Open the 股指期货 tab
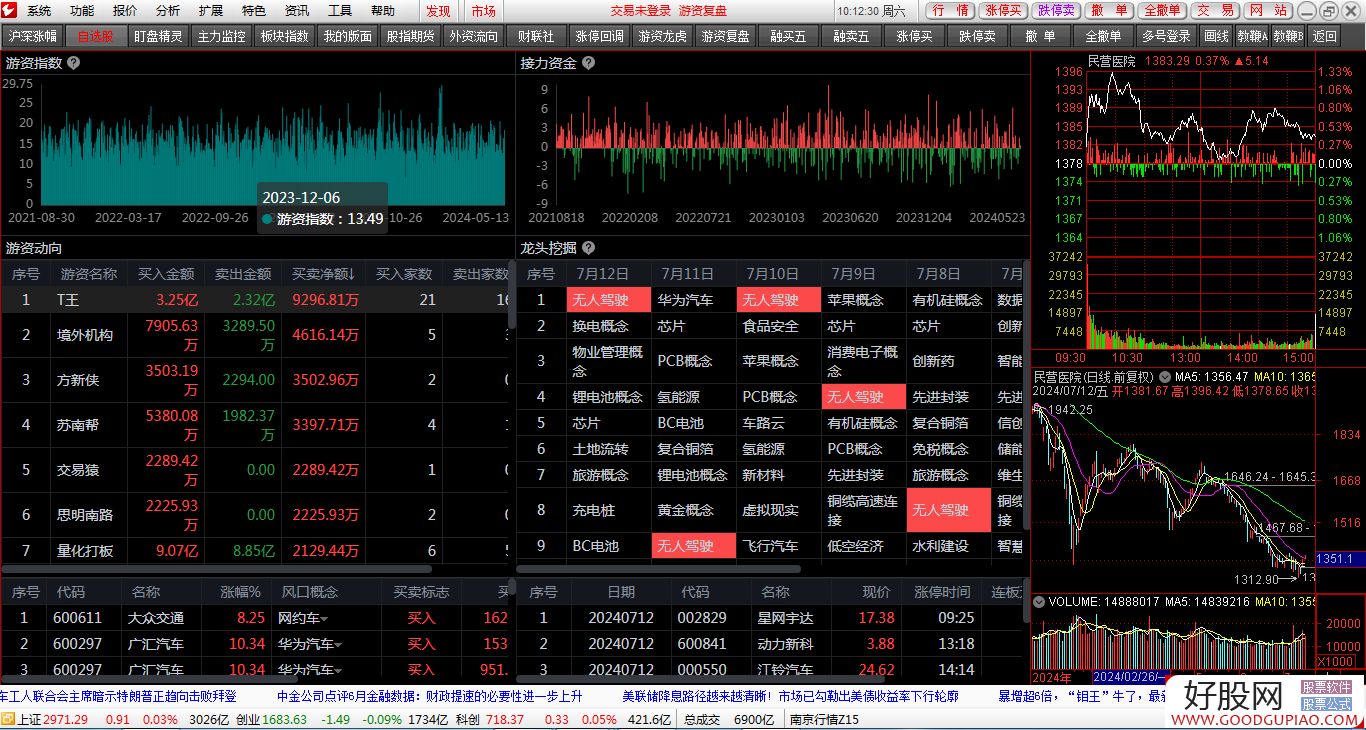 point(411,36)
